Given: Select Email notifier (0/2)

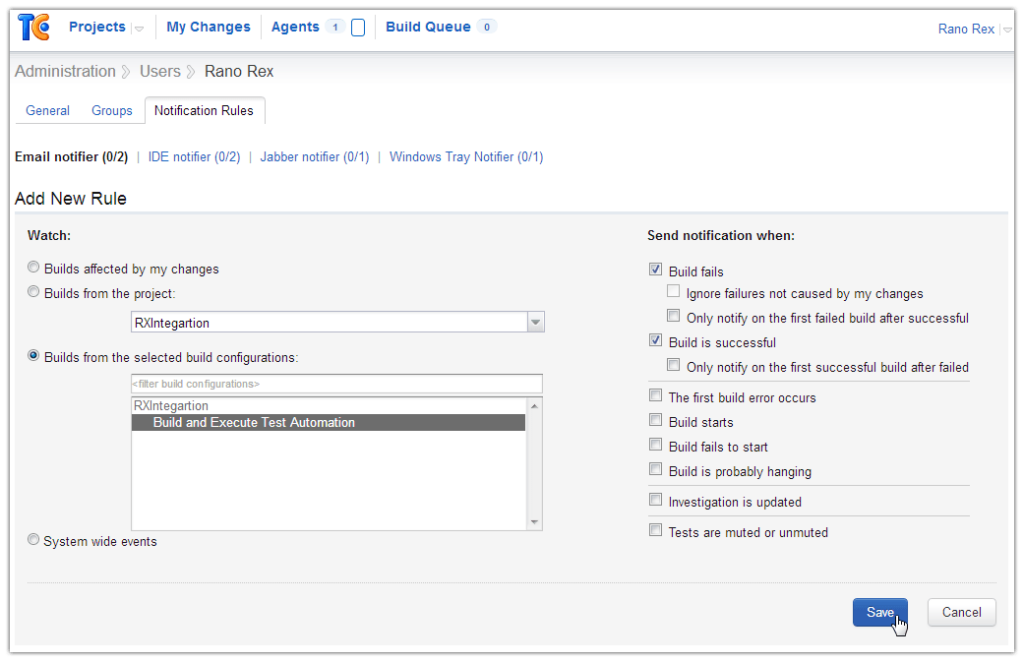Looking at the screenshot, I should point(71,157).
